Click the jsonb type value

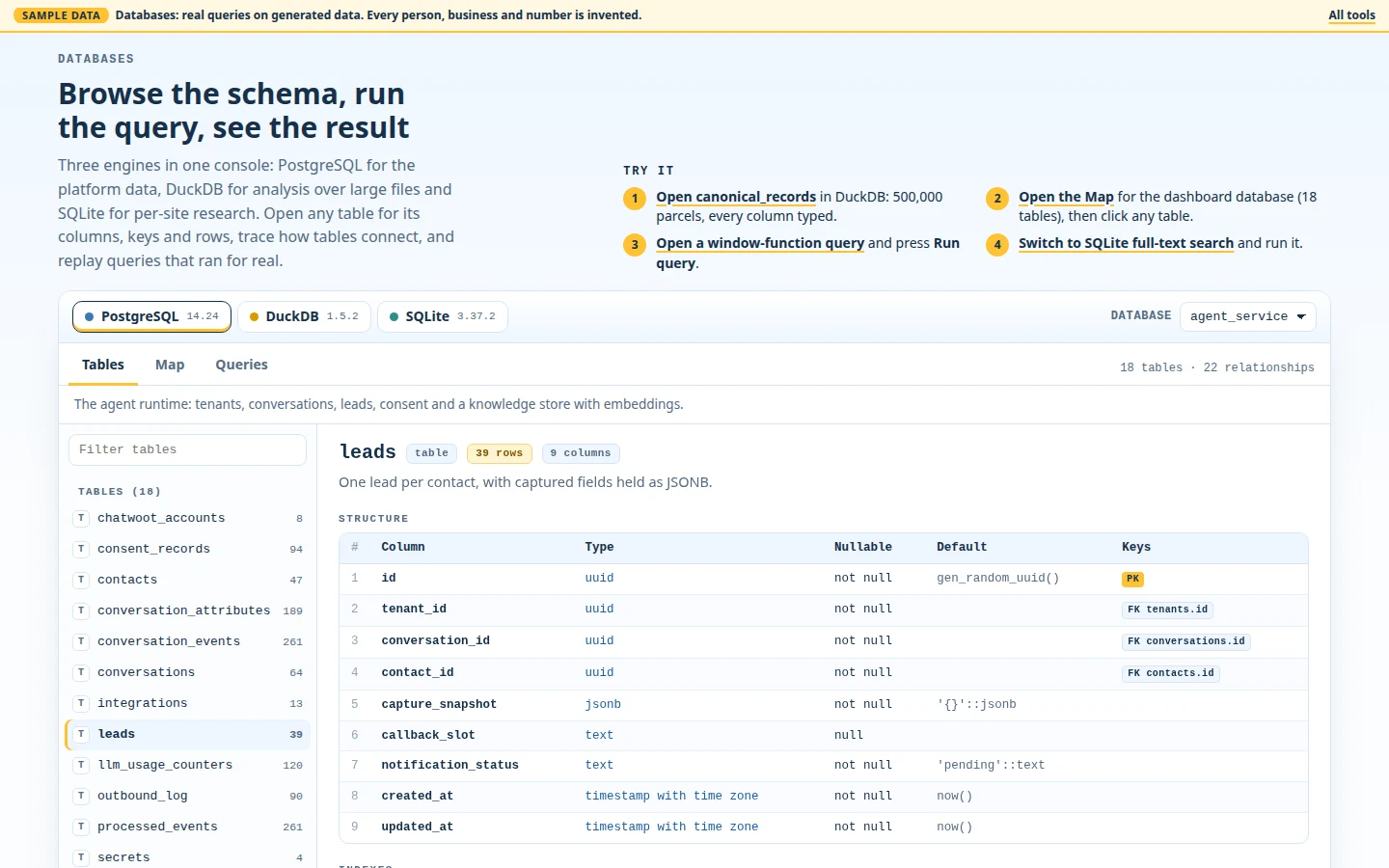coord(603,704)
